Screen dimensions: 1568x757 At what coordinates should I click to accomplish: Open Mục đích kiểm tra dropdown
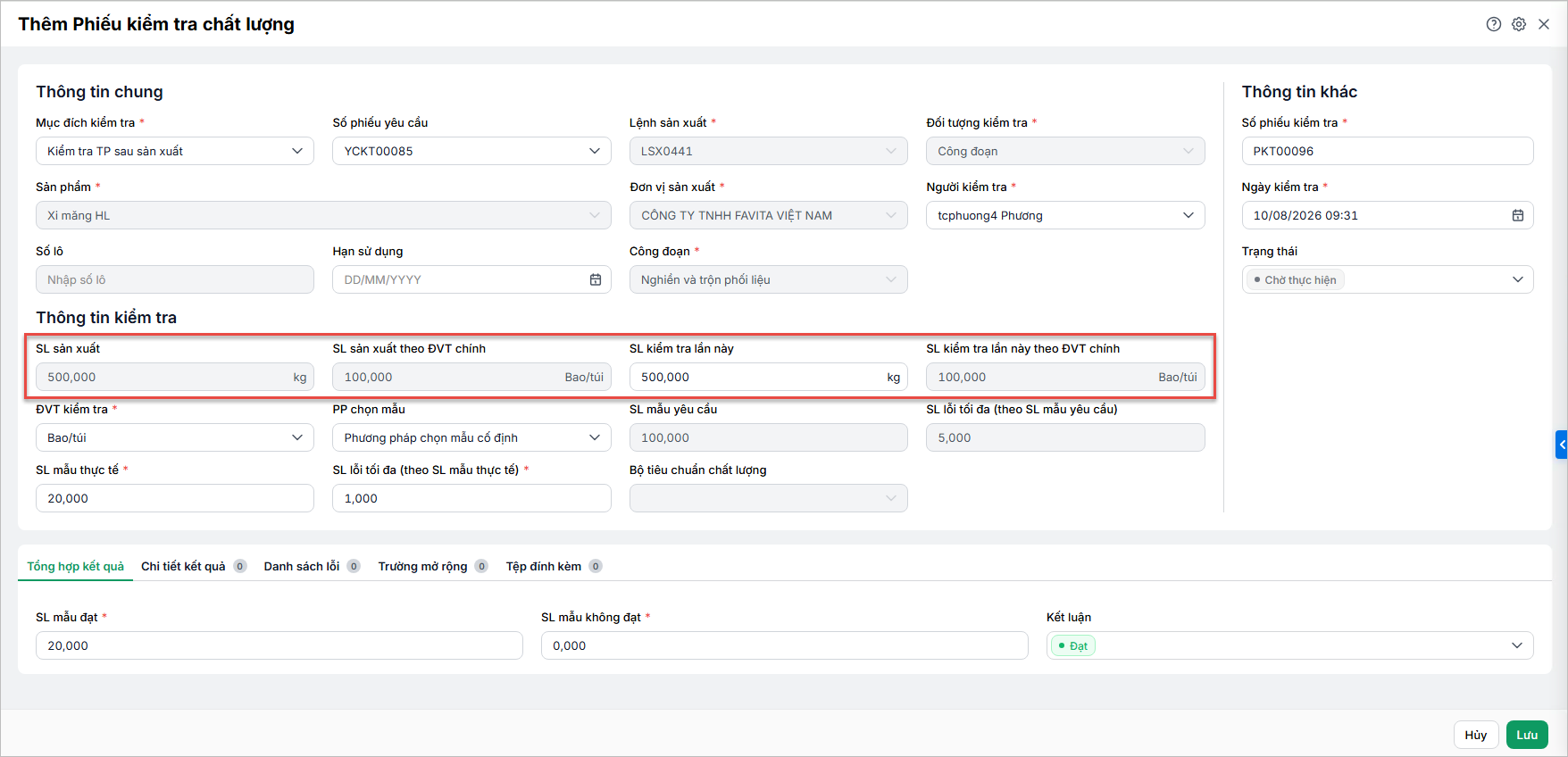pyautogui.click(x=175, y=151)
